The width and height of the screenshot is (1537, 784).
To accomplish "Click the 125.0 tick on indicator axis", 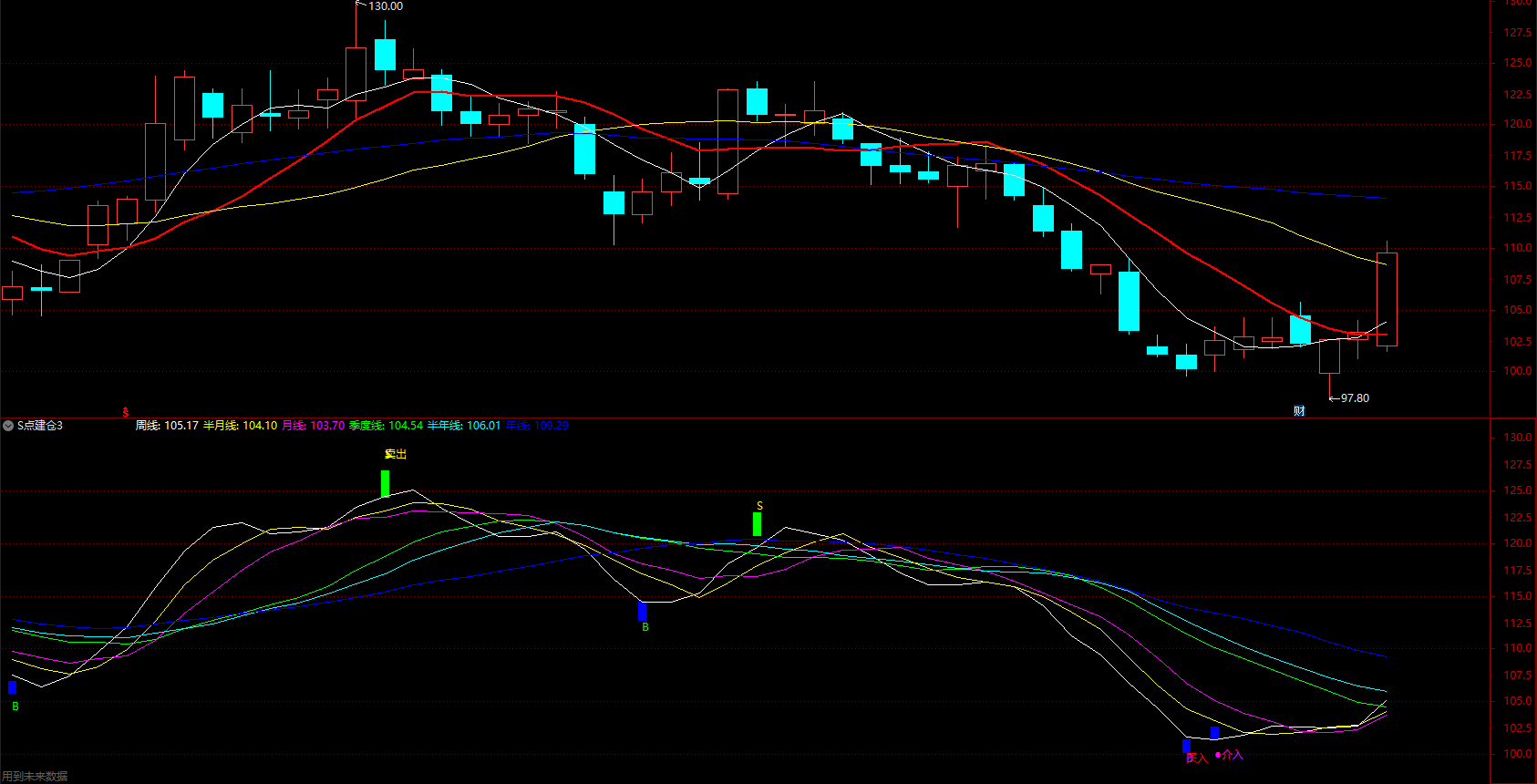I will [x=1518, y=490].
